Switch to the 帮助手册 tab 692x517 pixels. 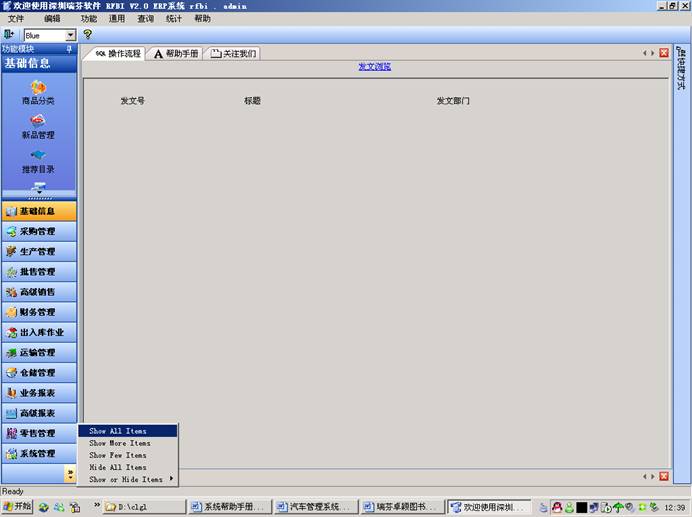(x=175, y=53)
